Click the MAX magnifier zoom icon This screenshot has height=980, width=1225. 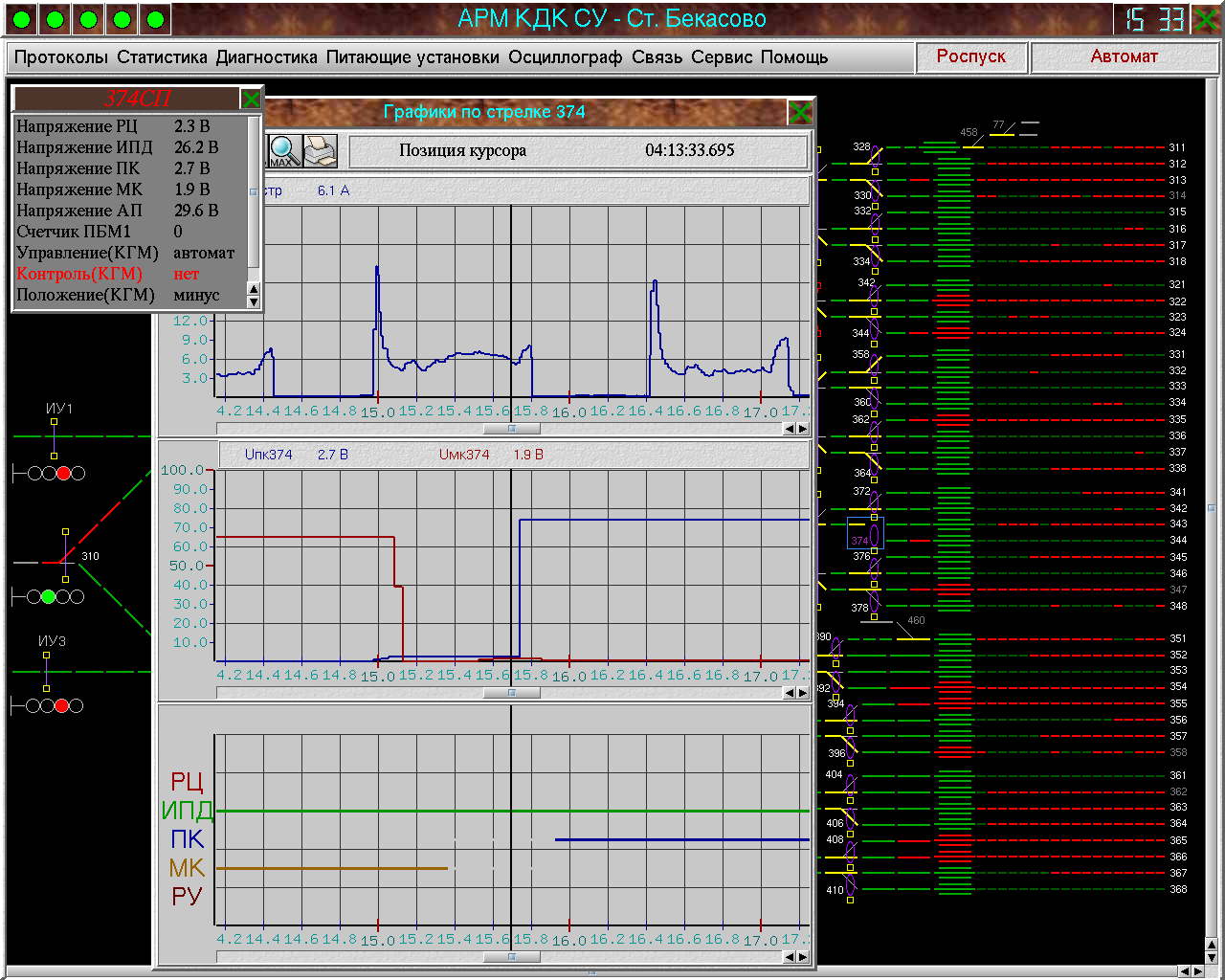click(284, 151)
